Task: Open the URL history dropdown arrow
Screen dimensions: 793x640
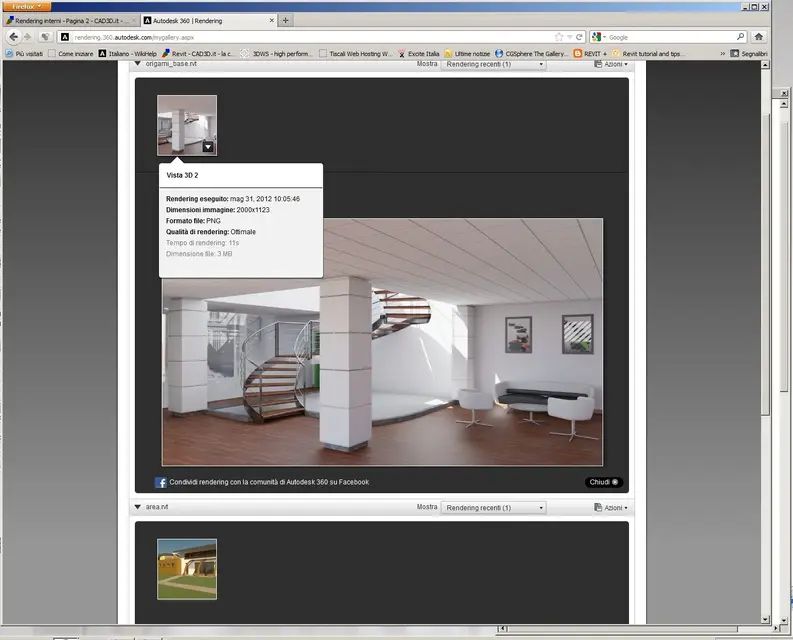Action: click(569, 37)
